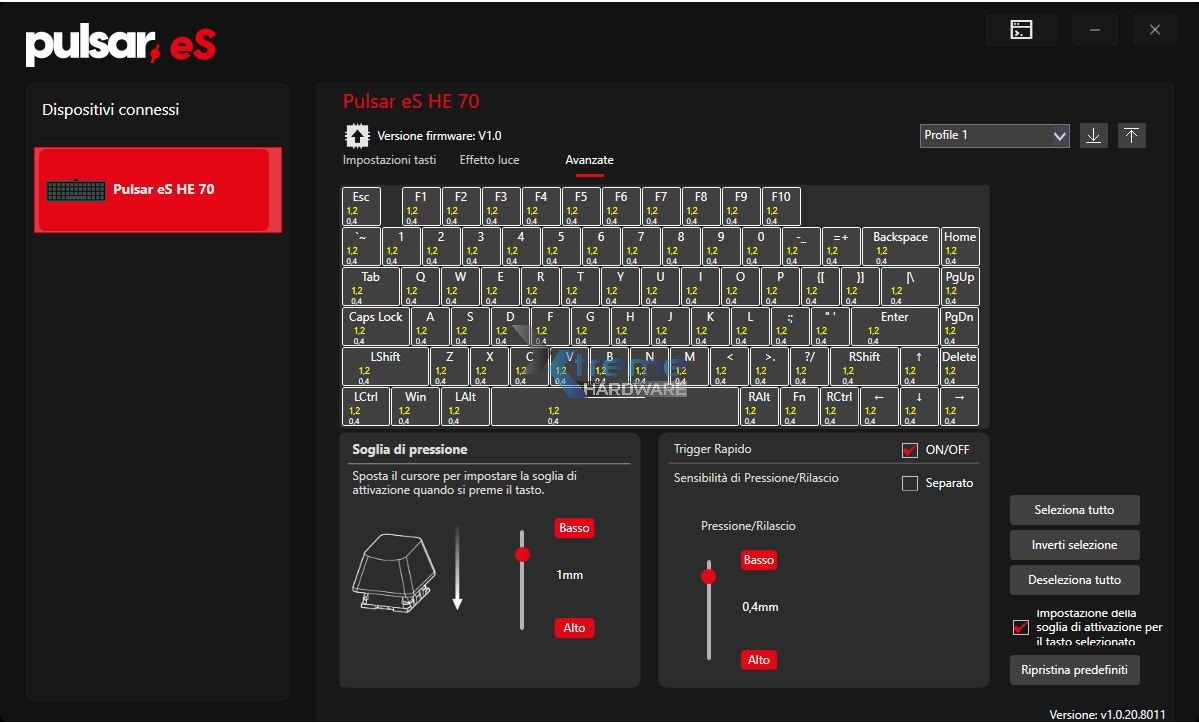Click the import profile download arrow icon
Screen dimensions: 1199x723
[1094, 135]
